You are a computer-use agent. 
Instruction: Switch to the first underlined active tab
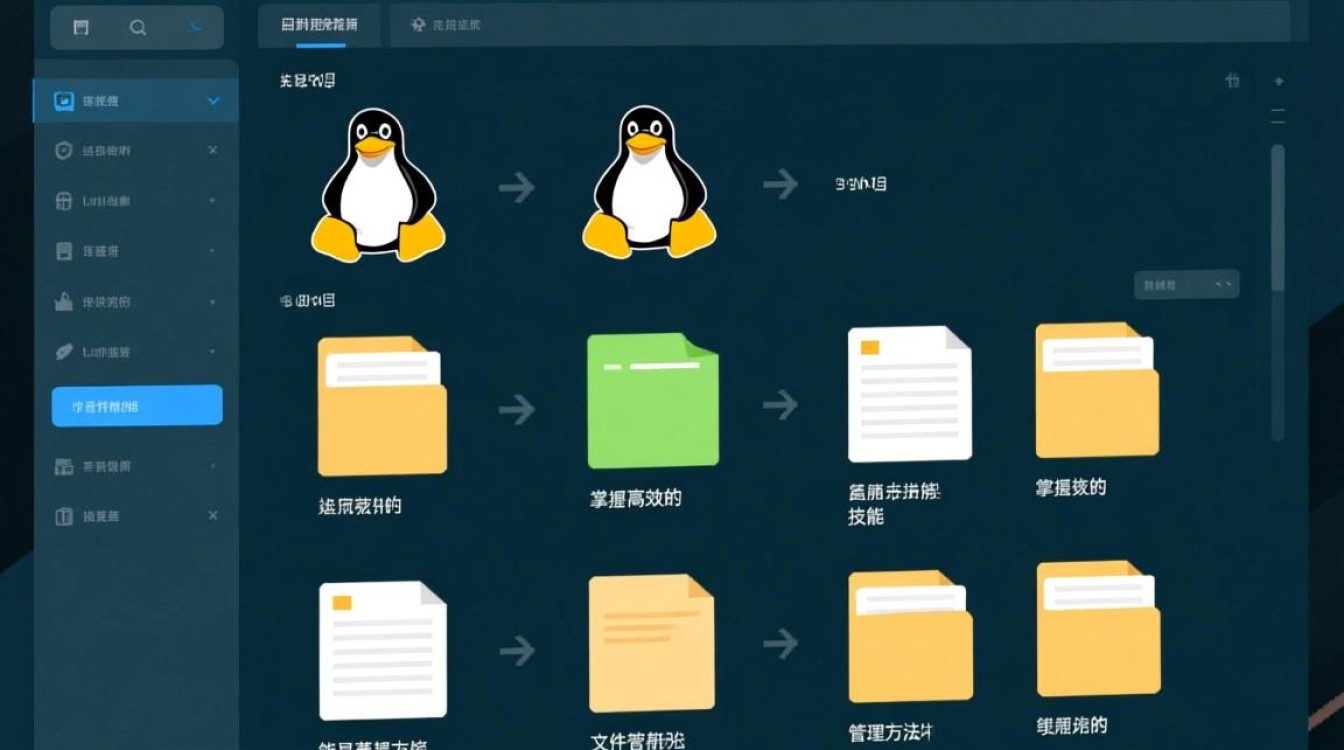coord(319,25)
